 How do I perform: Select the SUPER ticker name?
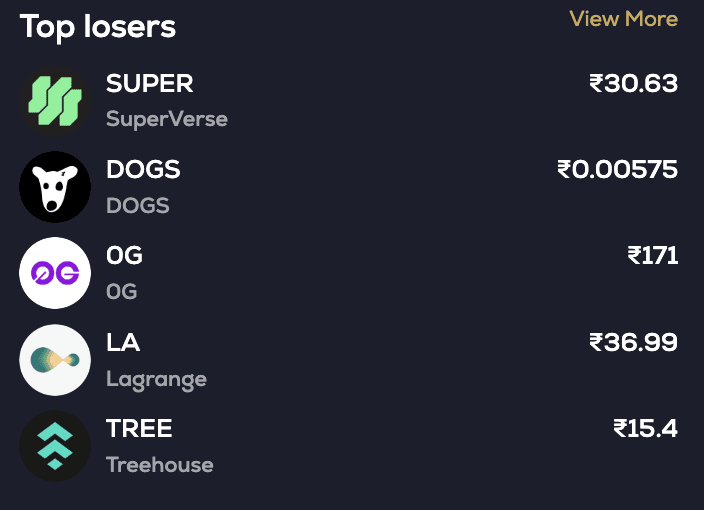pos(149,84)
